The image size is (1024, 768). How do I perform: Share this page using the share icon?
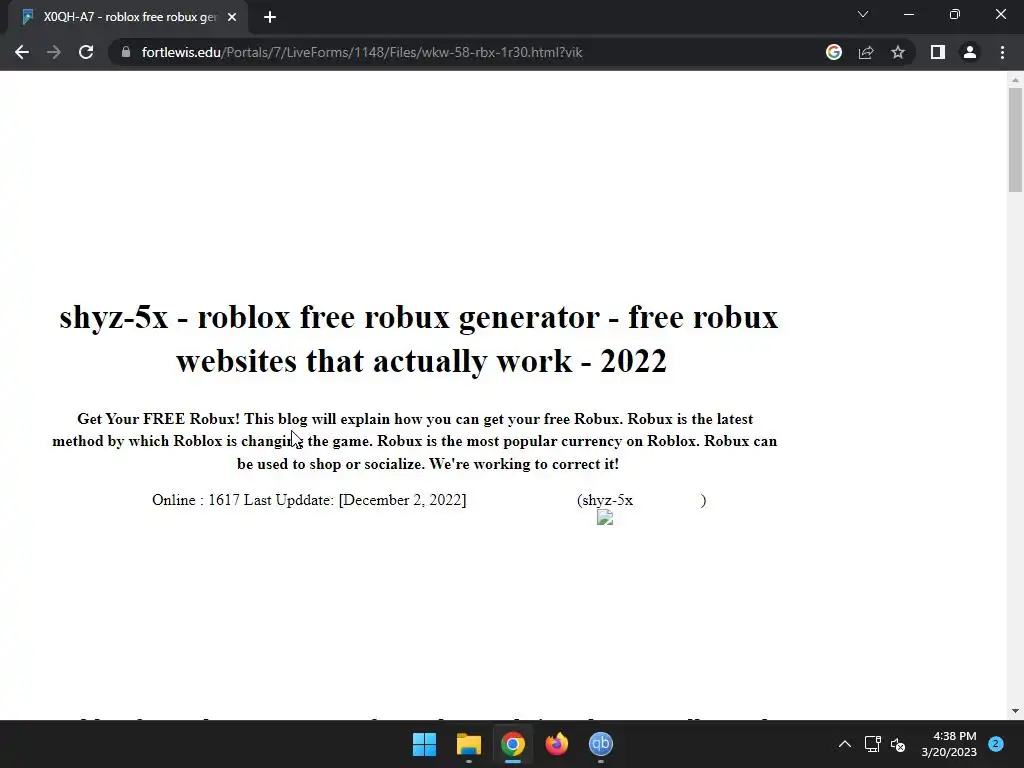point(866,52)
